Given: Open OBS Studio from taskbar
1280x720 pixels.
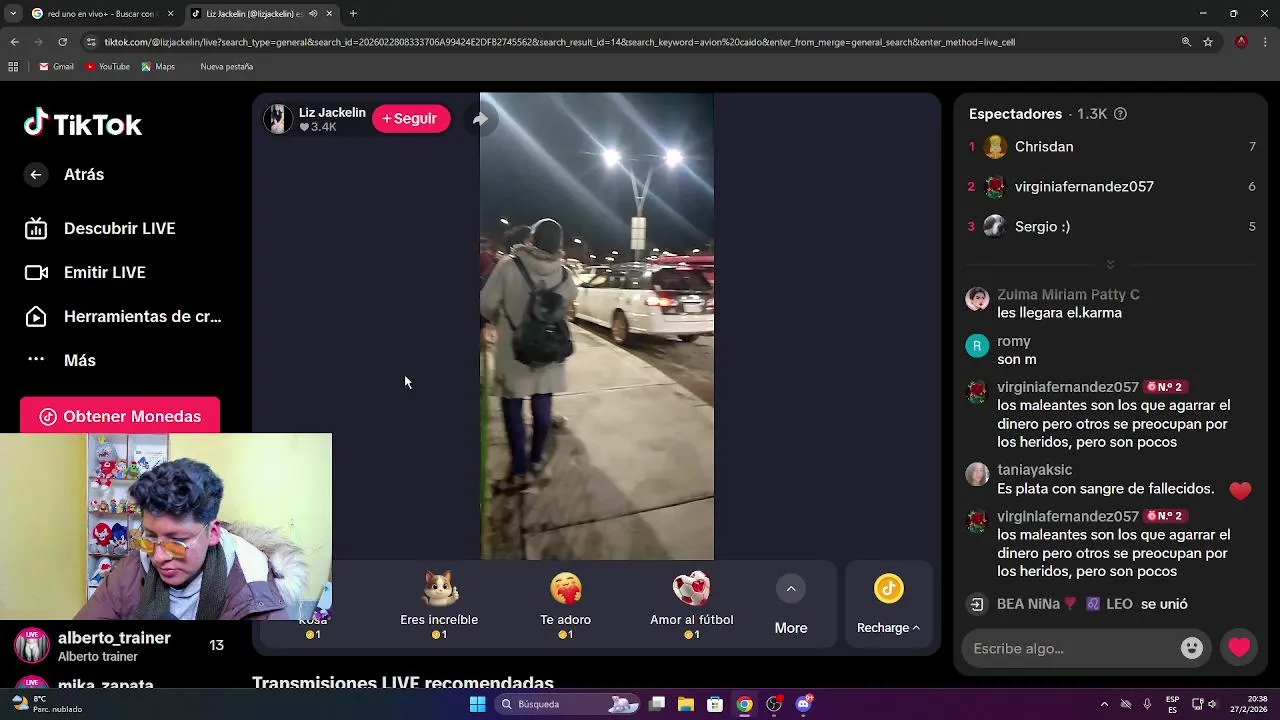Looking at the screenshot, I should coord(774,704).
